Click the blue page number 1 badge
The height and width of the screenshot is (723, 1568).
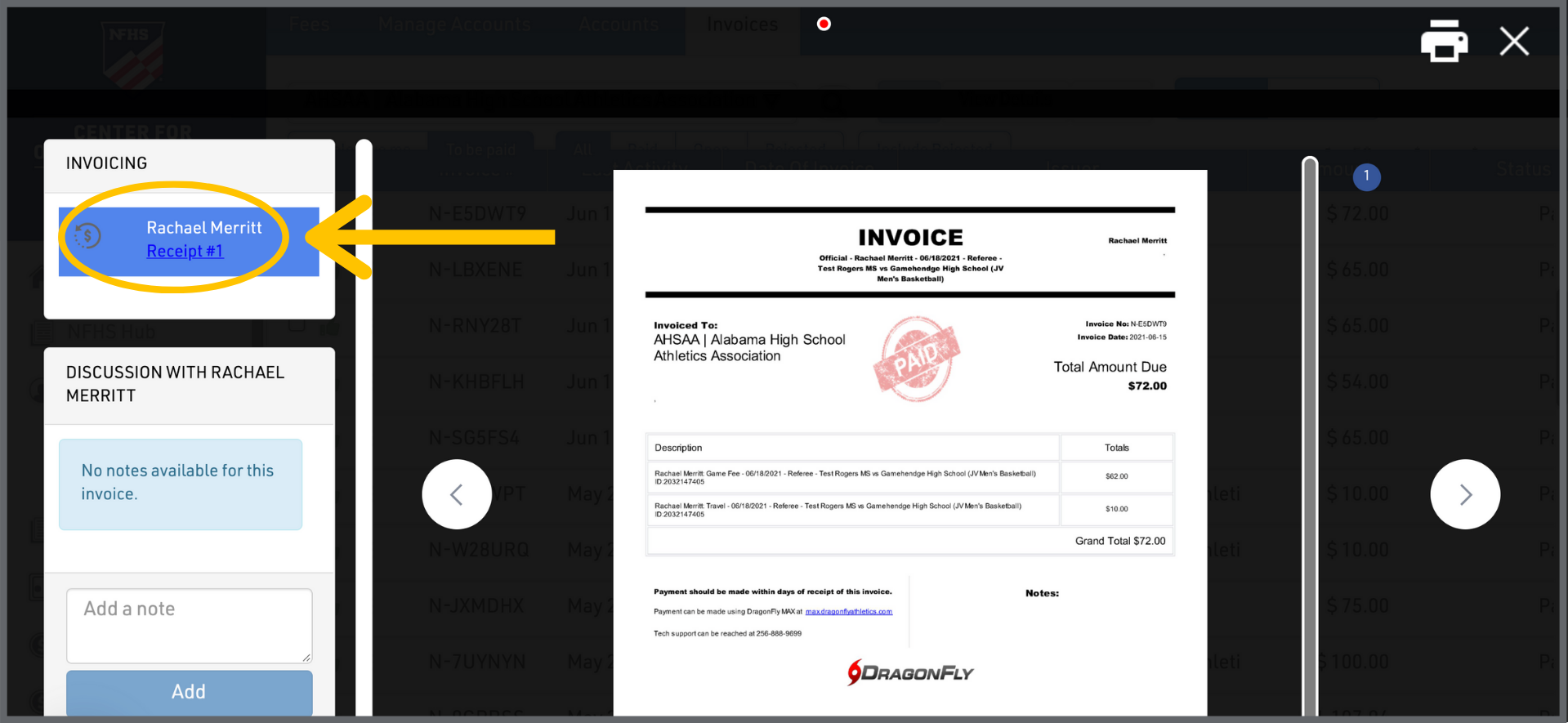pyautogui.click(x=1366, y=176)
